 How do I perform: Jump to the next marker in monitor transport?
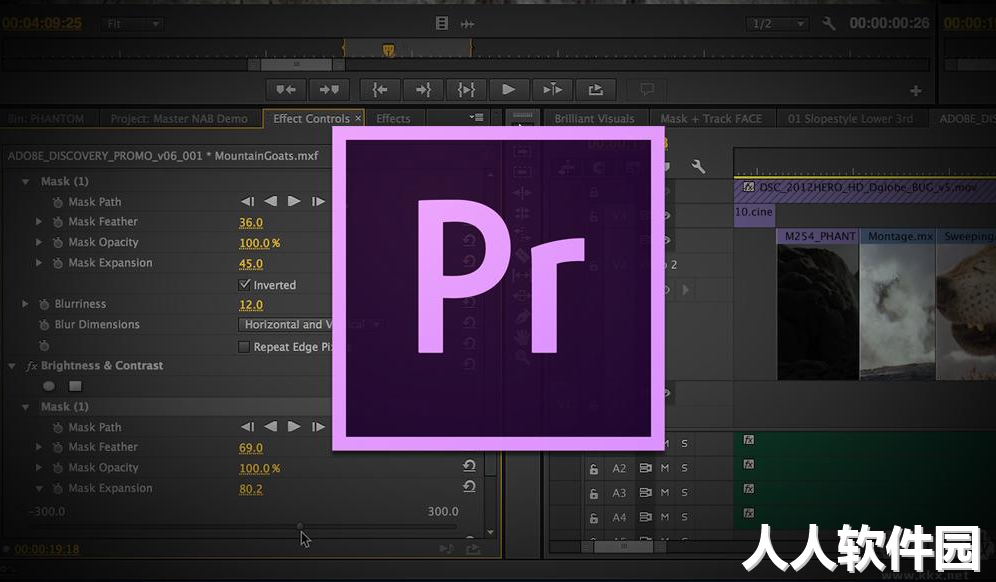(329, 90)
